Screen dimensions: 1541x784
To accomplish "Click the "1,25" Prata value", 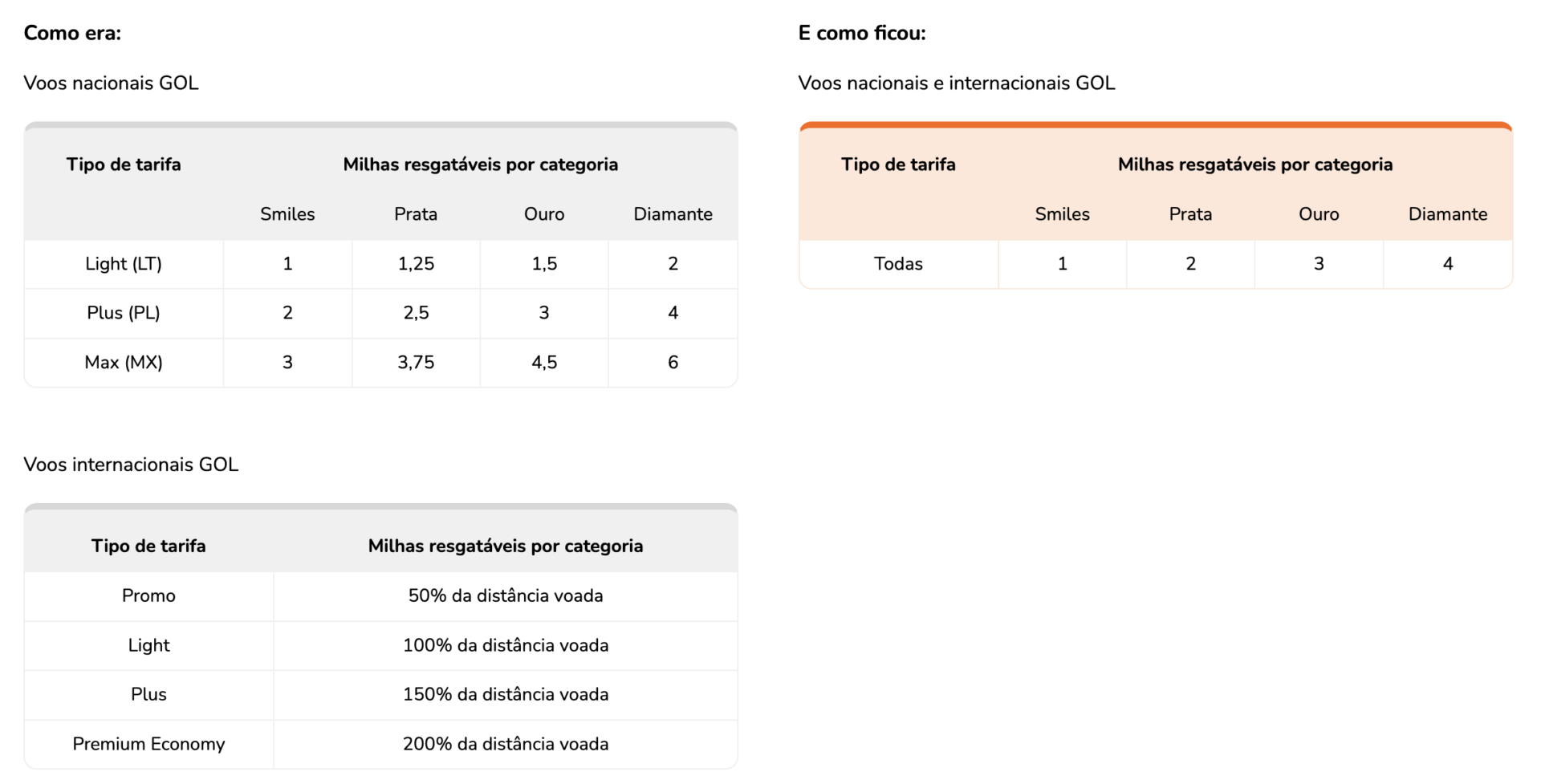I will [416, 264].
